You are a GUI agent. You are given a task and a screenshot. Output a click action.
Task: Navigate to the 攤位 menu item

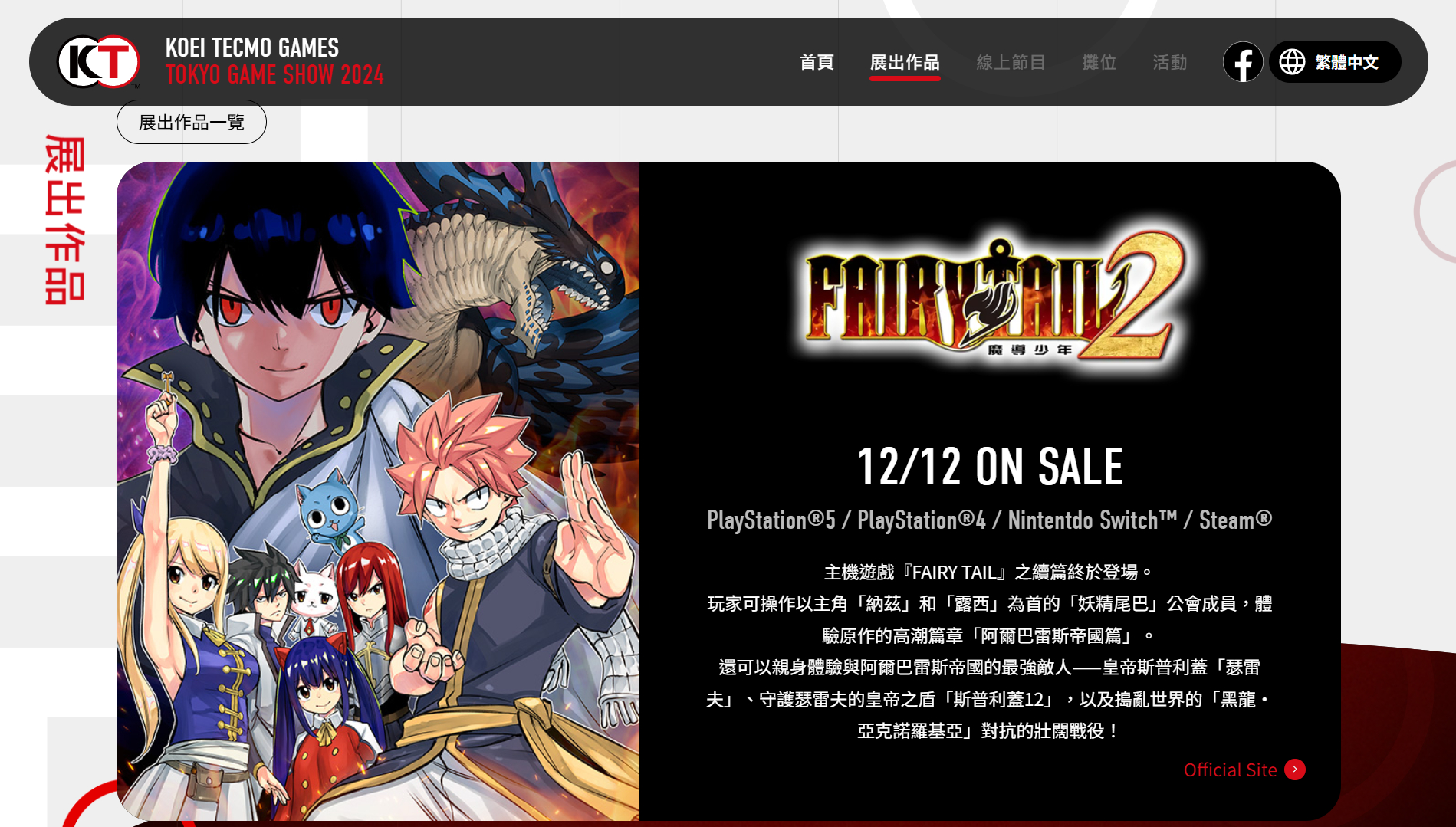tap(1099, 62)
